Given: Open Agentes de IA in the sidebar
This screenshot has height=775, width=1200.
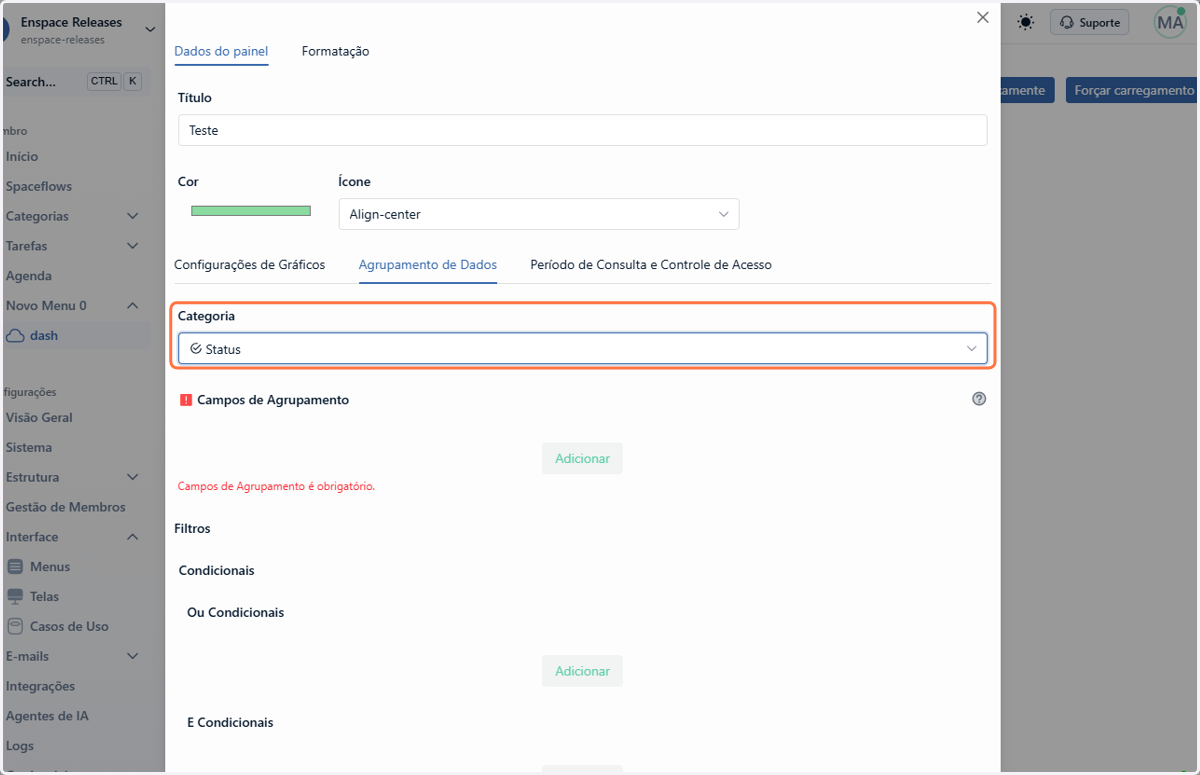Looking at the screenshot, I should pyautogui.click(x=47, y=716).
